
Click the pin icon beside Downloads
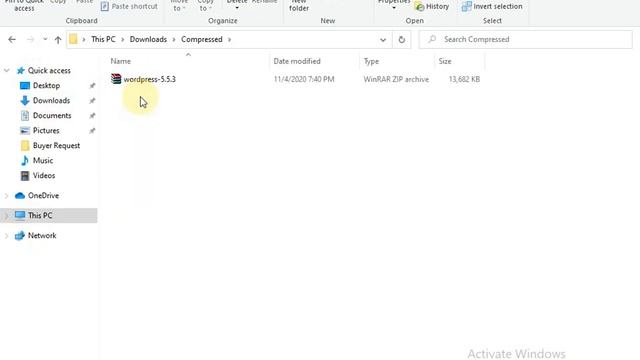pyautogui.click(x=92, y=101)
